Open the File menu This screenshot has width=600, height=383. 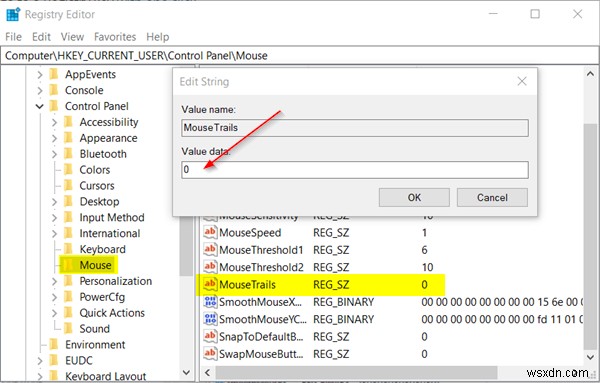point(13,37)
